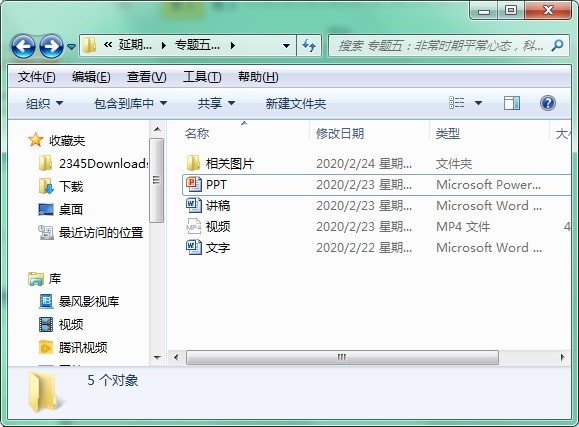The height and width of the screenshot is (427, 579).
Task: Open the view options dropdown arrow
Action: (x=478, y=103)
